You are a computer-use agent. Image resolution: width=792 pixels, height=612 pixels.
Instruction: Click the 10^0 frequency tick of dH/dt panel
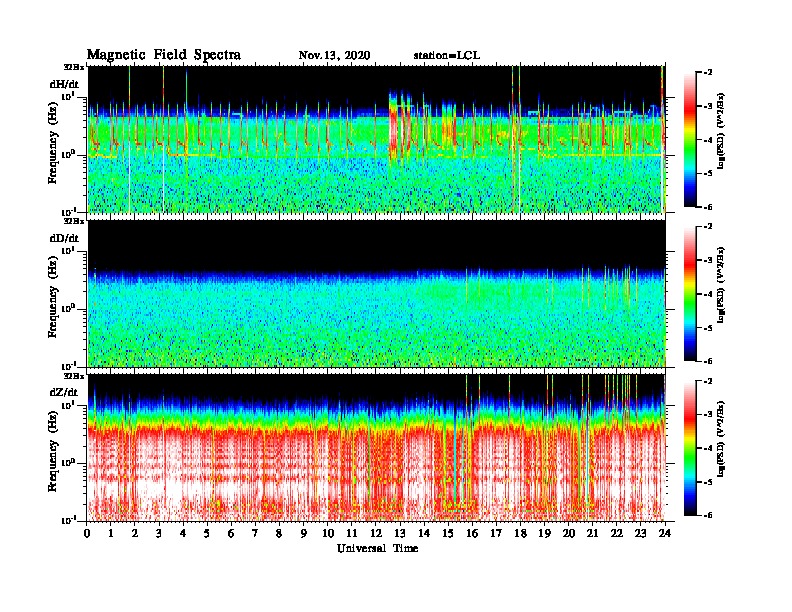pyautogui.click(x=69, y=154)
